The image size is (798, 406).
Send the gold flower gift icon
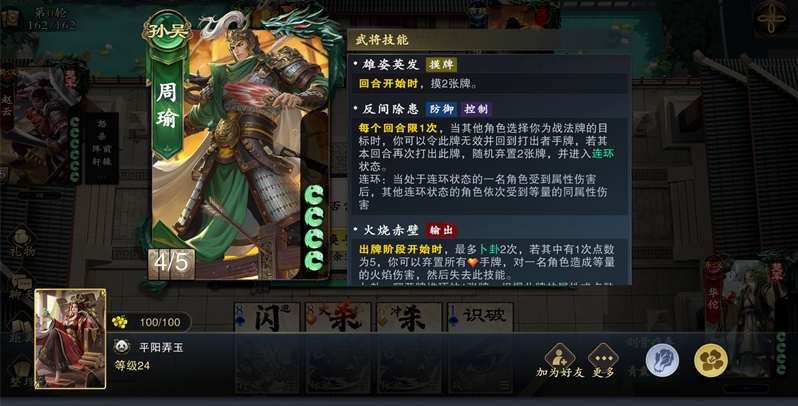pos(711,360)
